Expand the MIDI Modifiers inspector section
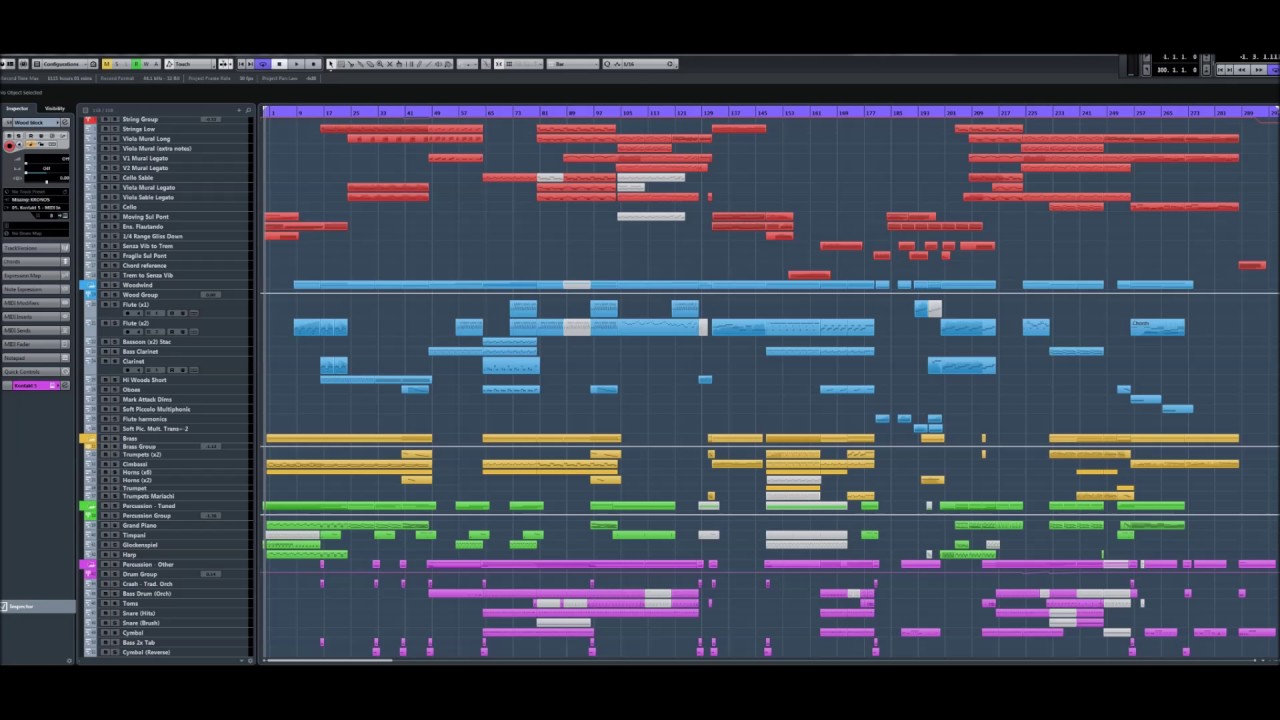Viewport: 1280px width, 720px height. click(x=36, y=303)
